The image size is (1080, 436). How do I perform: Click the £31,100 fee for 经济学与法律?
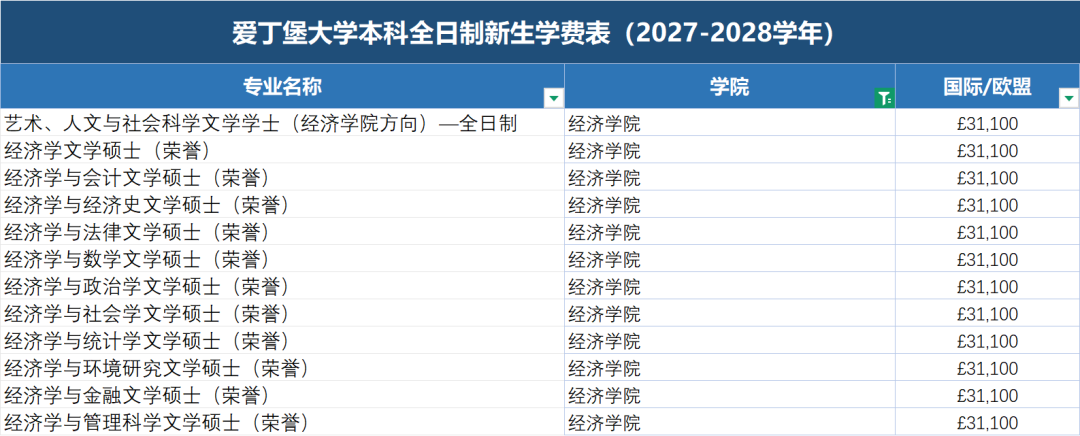[x=988, y=232]
